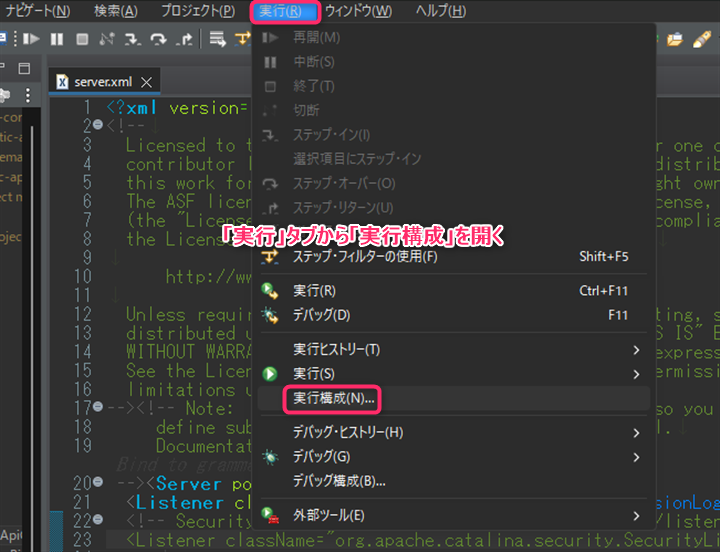Open デバッグ構成(B)... dialog
This screenshot has height=552, width=720.
coord(454,481)
